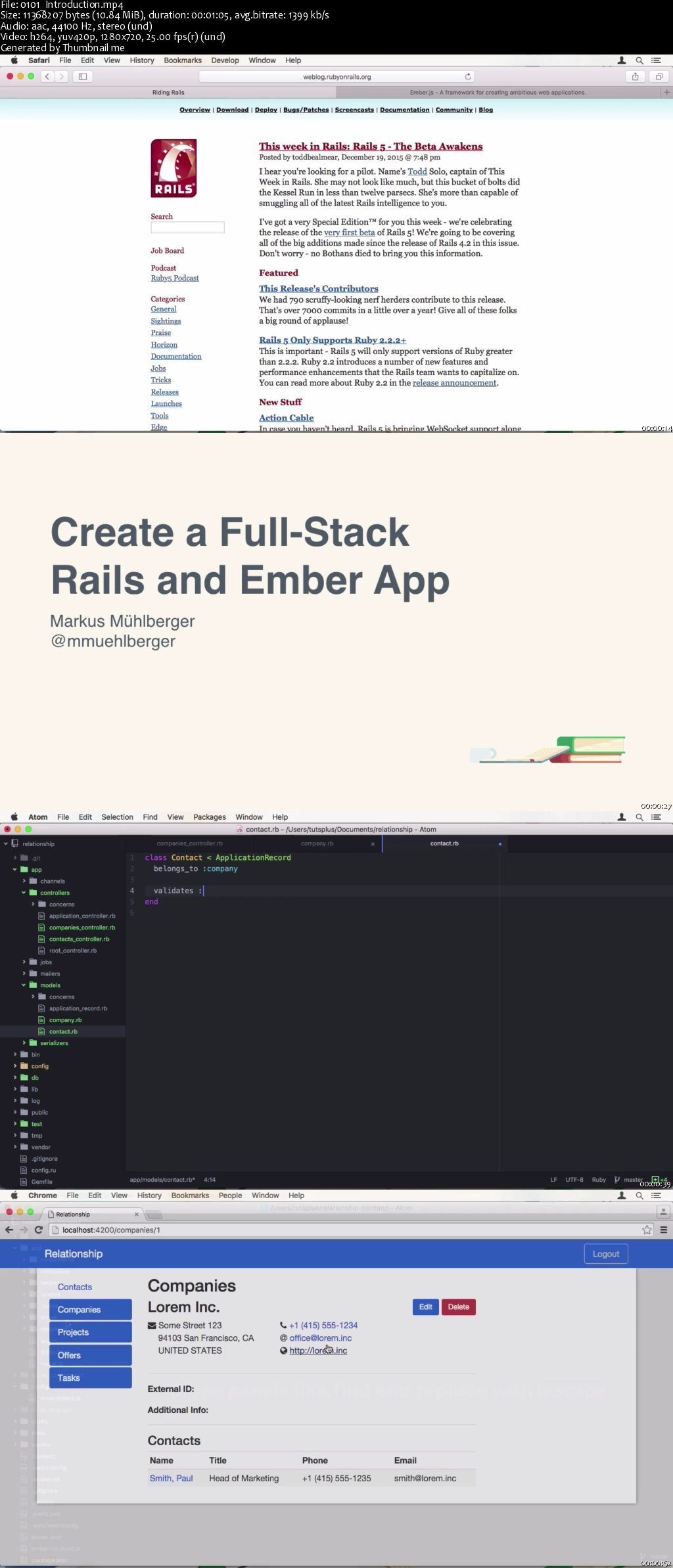The image size is (673, 1568).
Task: Open company.rb in Atom's models folder
Action: [65, 1020]
